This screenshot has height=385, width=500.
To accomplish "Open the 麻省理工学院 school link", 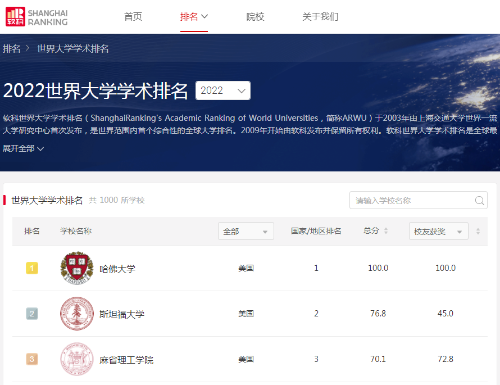I will [126, 360].
